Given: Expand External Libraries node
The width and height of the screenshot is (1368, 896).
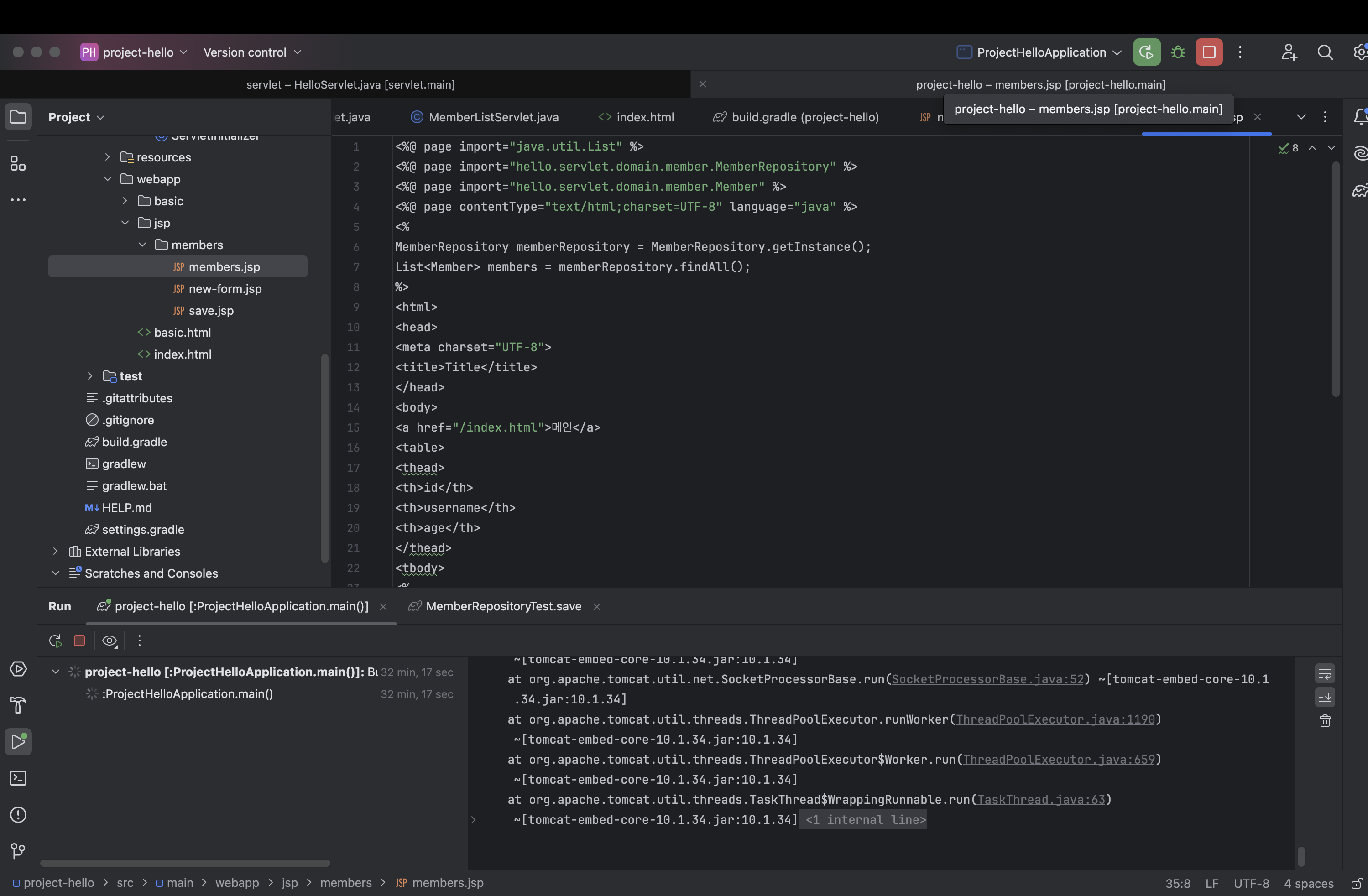Looking at the screenshot, I should (55, 551).
